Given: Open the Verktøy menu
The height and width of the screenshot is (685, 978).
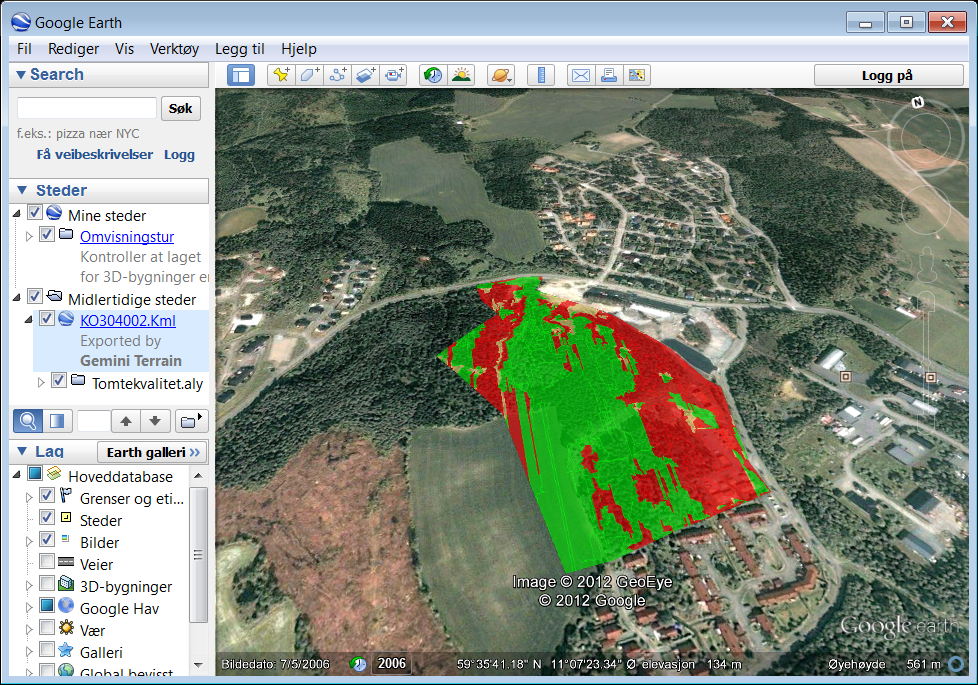Looking at the screenshot, I should tap(174, 48).
